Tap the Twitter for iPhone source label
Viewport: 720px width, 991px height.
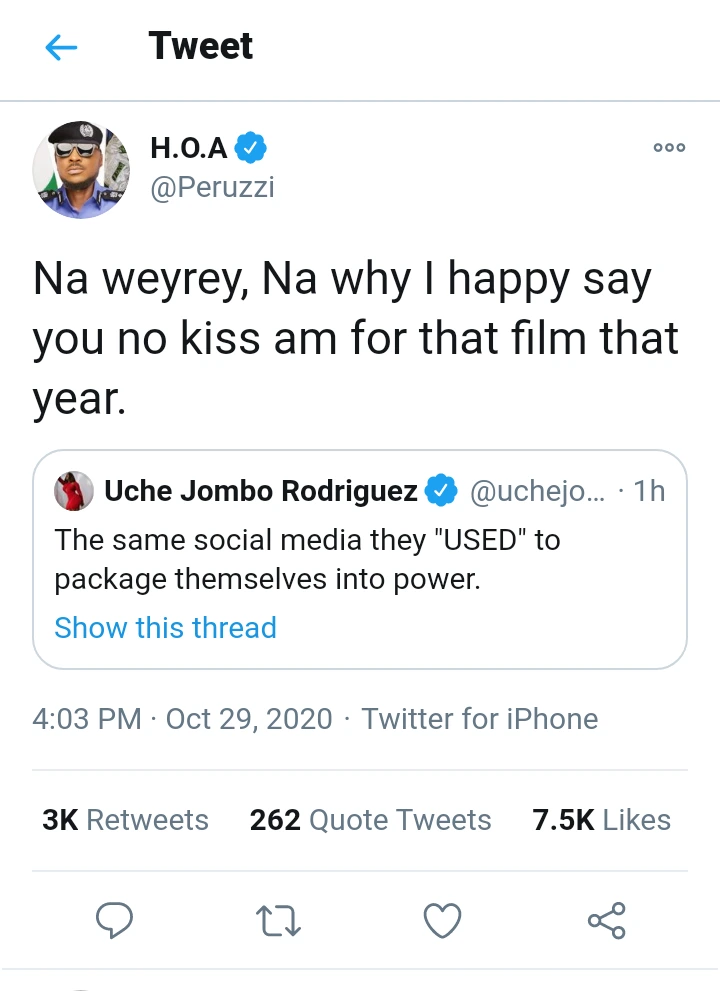coord(480,719)
